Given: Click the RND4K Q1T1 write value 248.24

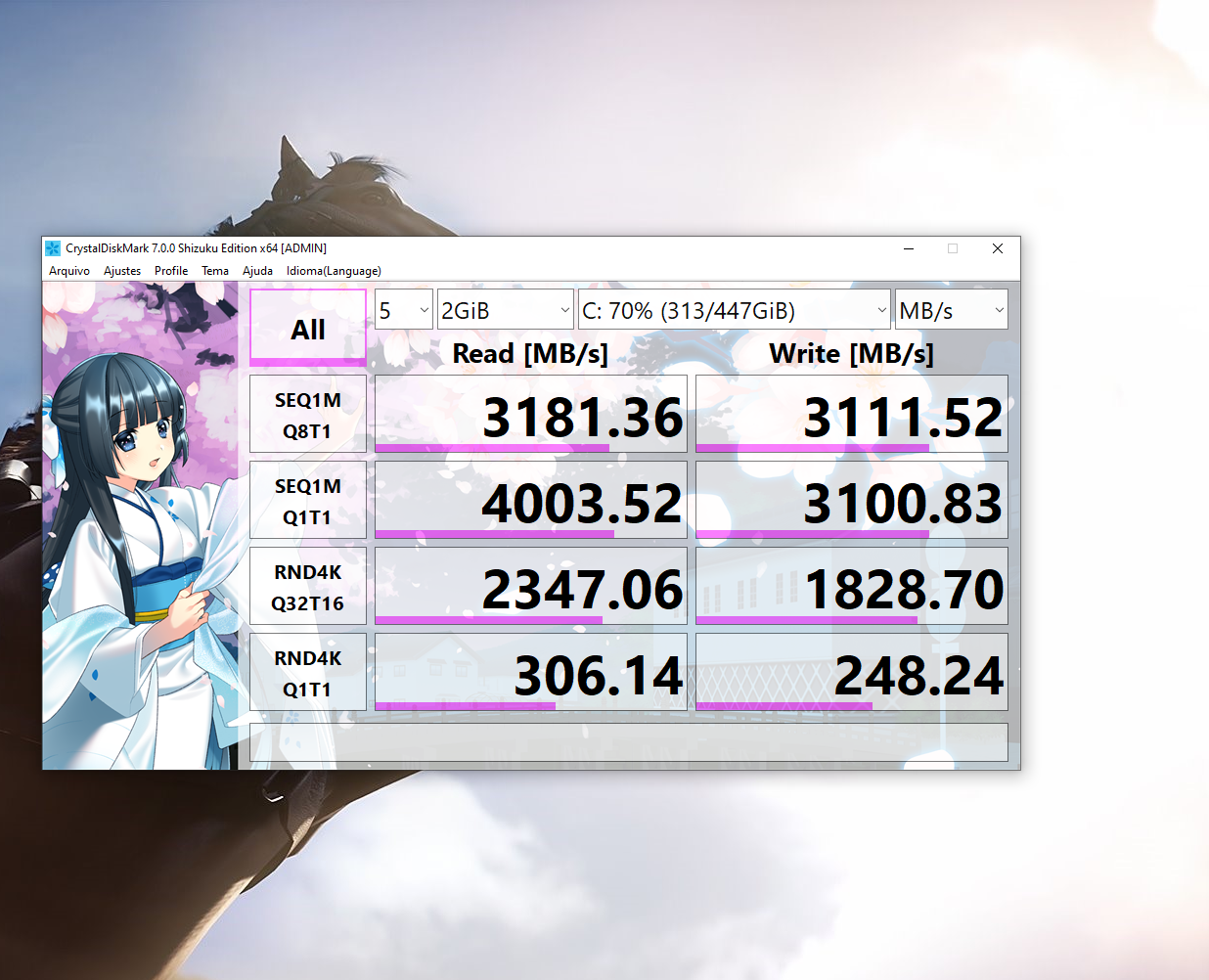Looking at the screenshot, I should (x=852, y=672).
